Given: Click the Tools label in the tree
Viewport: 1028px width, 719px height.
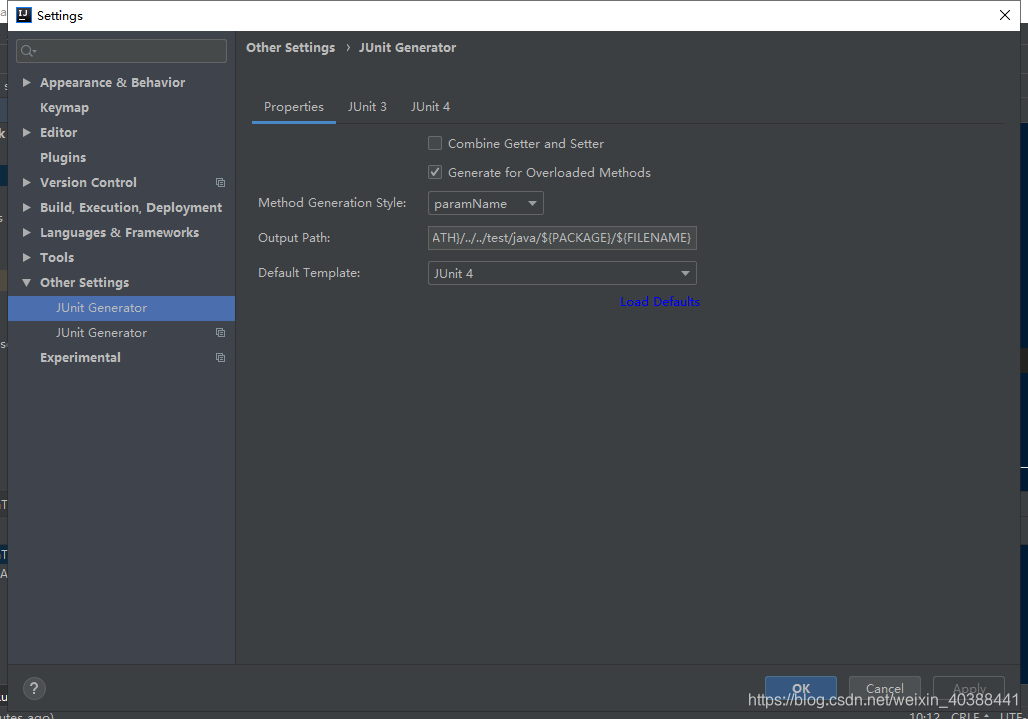Looking at the screenshot, I should coord(57,258).
